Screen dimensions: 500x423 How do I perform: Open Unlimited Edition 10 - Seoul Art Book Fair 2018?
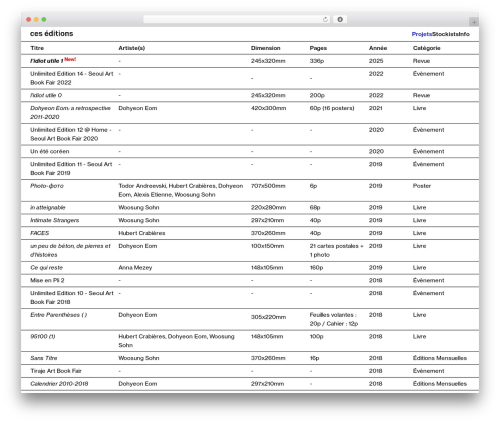[x=72, y=297]
